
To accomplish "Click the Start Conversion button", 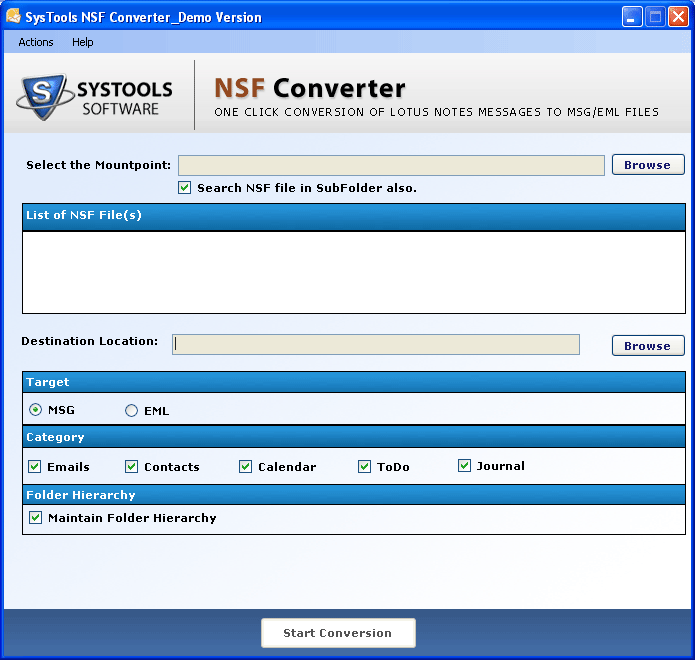I will pos(338,633).
